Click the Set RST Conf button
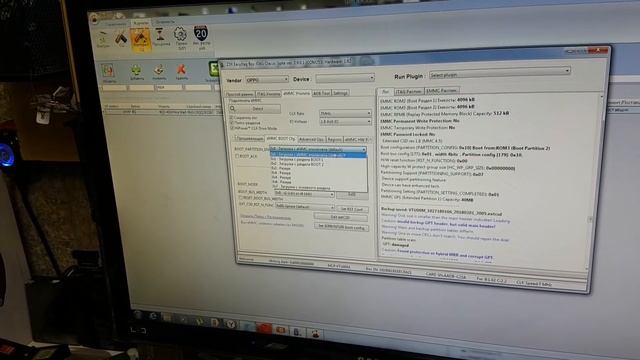Viewport: 640px width, 360px height. tap(352, 209)
